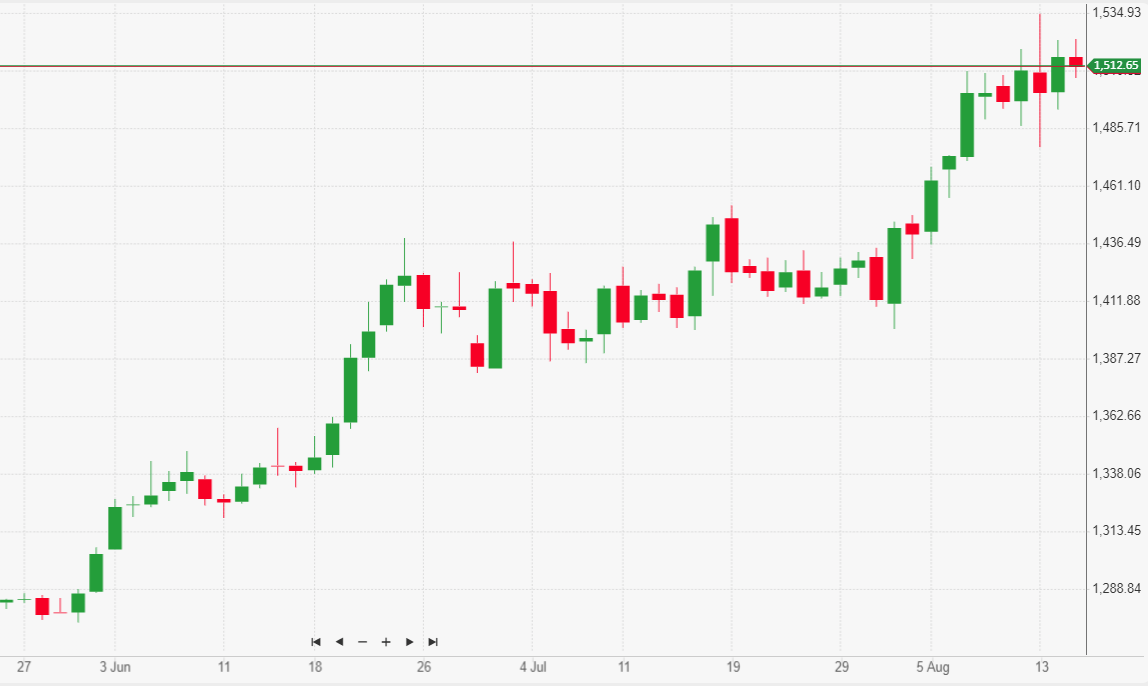
Task: Select the date label 18
Action: coord(315,667)
